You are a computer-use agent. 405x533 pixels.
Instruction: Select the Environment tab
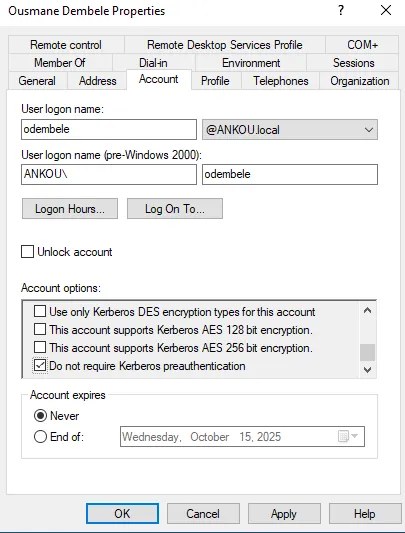pyautogui.click(x=251, y=63)
